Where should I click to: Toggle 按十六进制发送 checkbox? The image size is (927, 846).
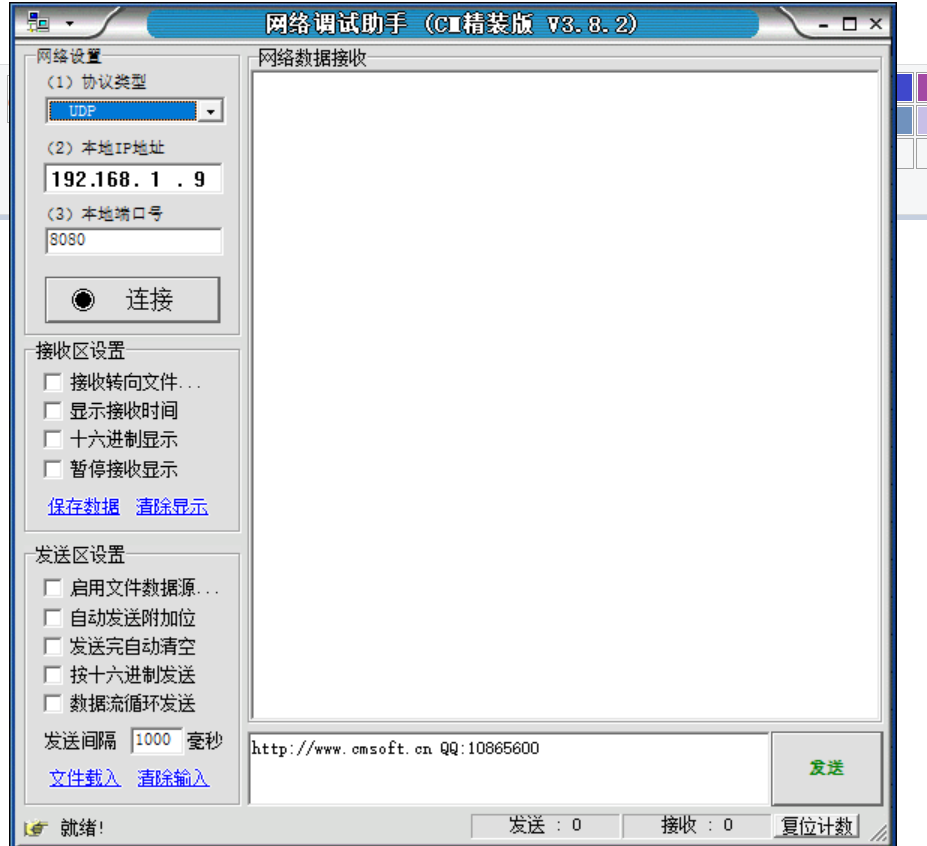pyautogui.click(x=53, y=675)
